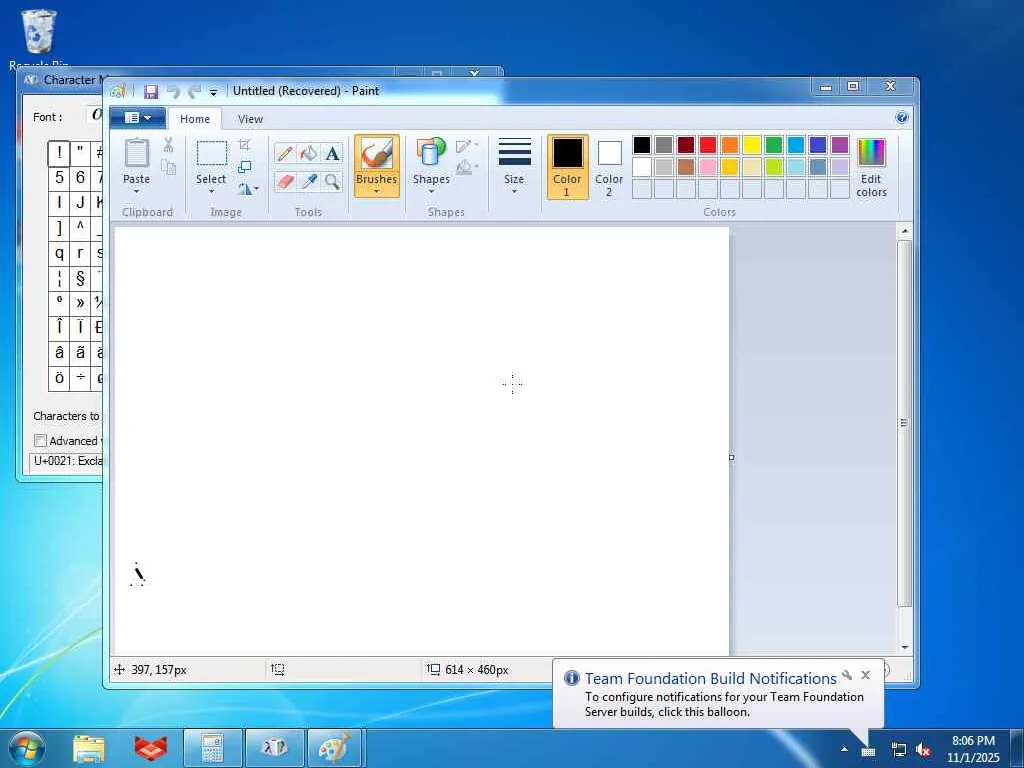
Task: Select the exclamation mark cell in Character Map
Action: pyautogui.click(x=59, y=153)
